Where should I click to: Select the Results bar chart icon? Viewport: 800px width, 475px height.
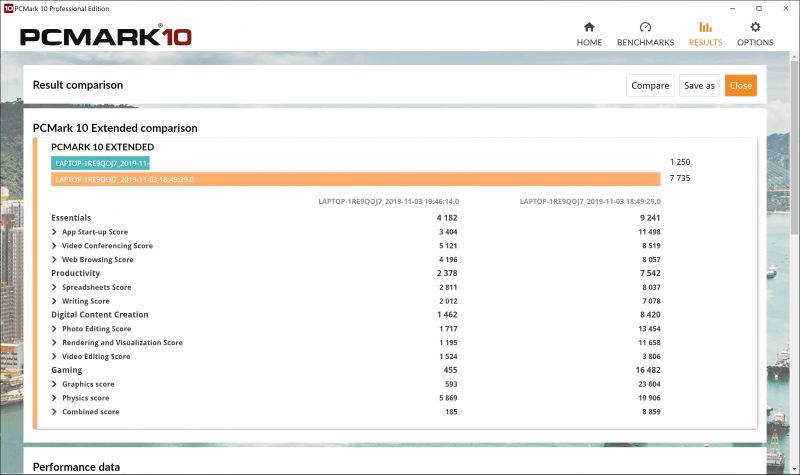[x=705, y=27]
